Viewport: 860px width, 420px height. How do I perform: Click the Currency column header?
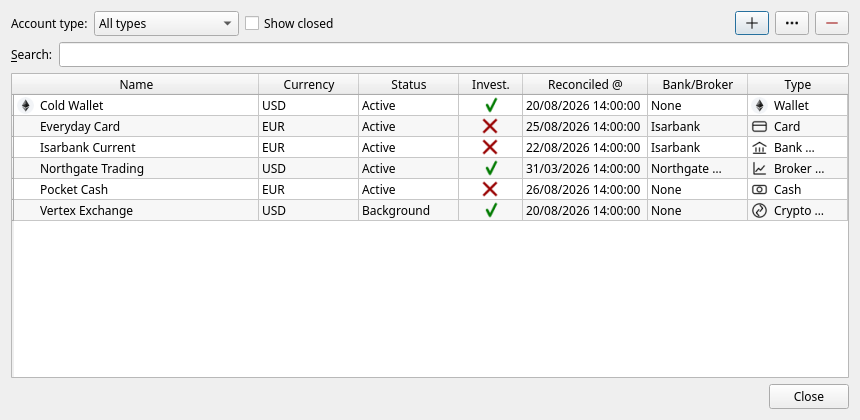309,84
